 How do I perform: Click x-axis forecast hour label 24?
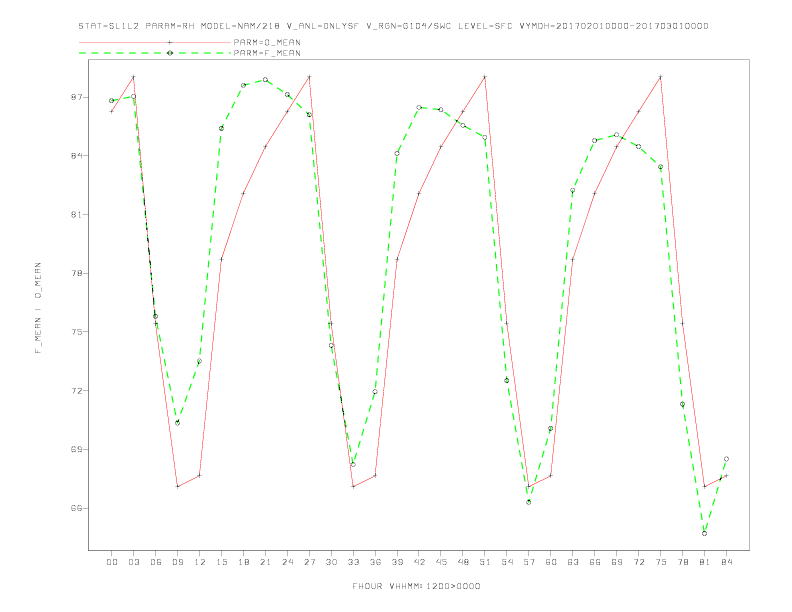287,562
